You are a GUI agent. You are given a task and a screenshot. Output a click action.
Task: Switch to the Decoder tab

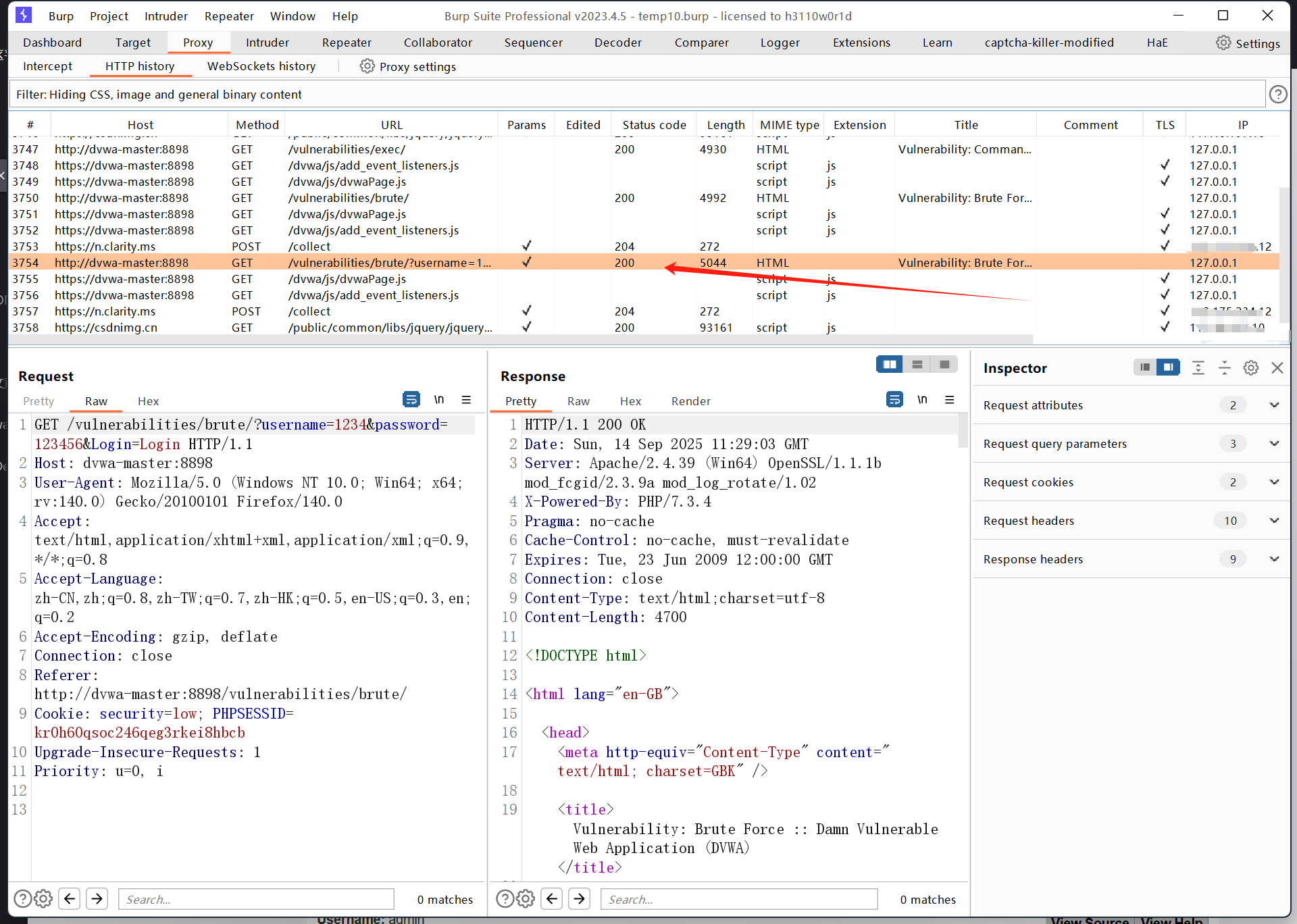618,43
